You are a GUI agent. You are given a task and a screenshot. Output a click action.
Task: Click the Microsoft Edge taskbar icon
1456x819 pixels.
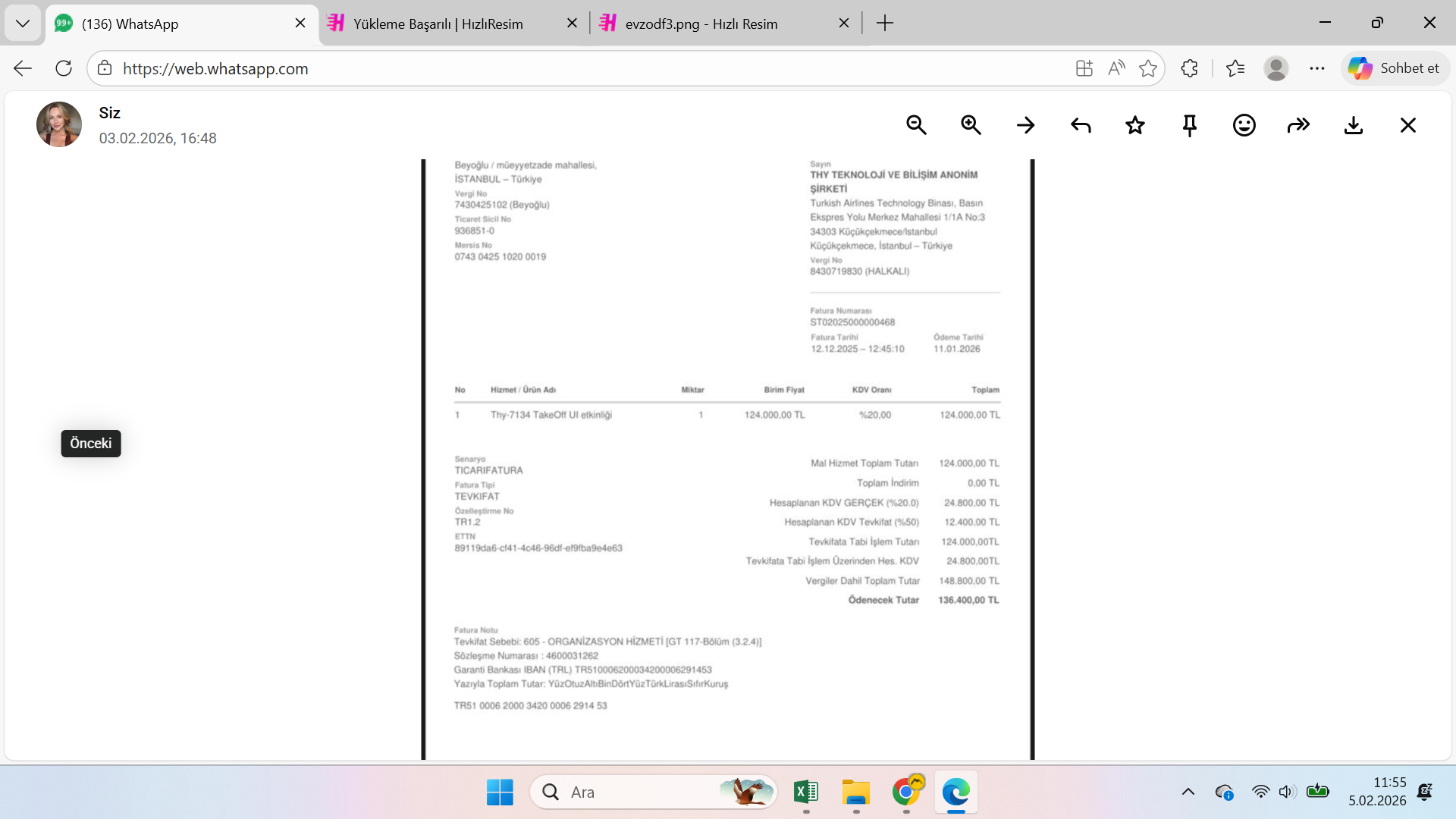(x=956, y=792)
